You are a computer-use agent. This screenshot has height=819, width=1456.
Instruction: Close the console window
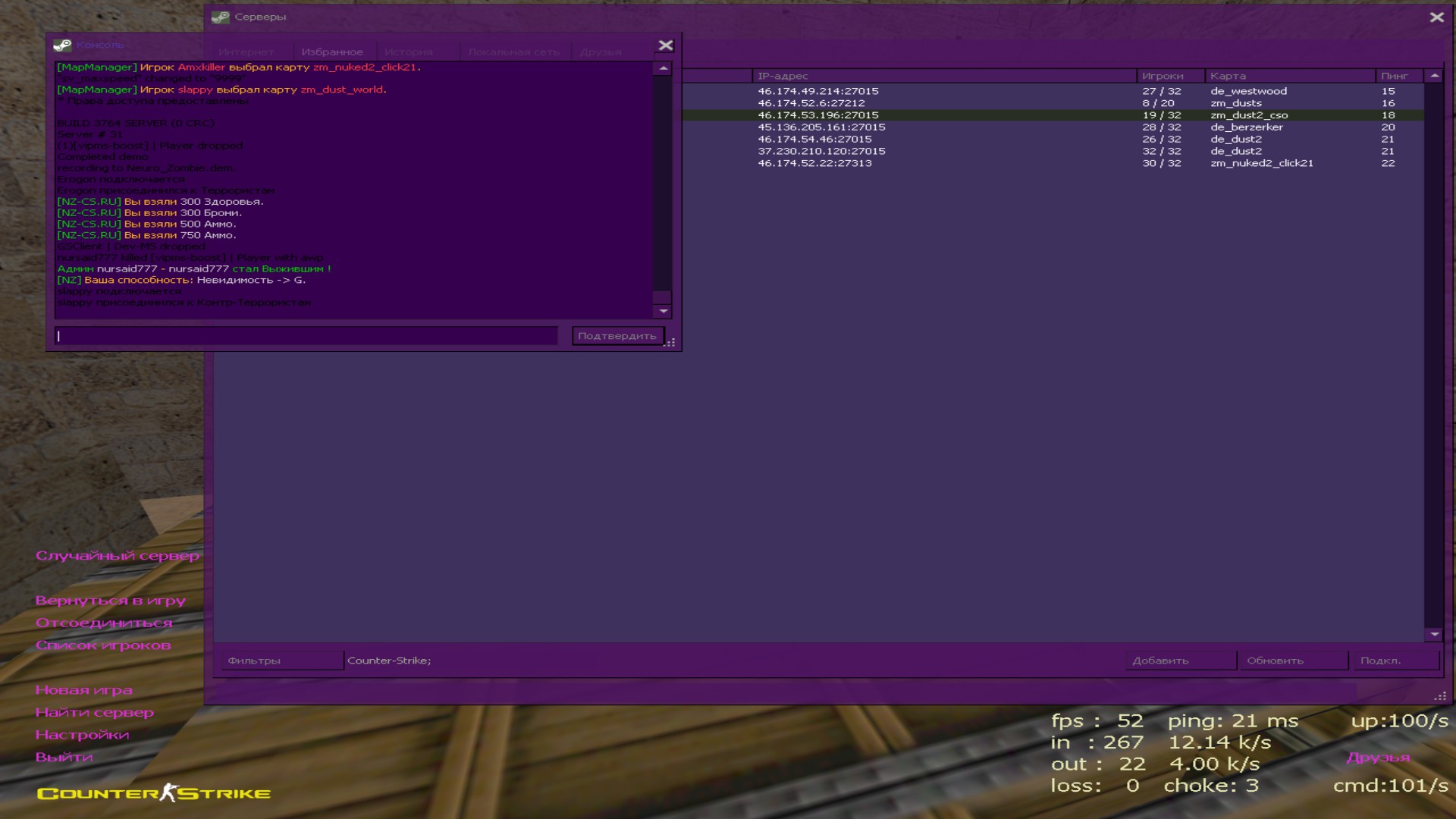click(x=665, y=45)
